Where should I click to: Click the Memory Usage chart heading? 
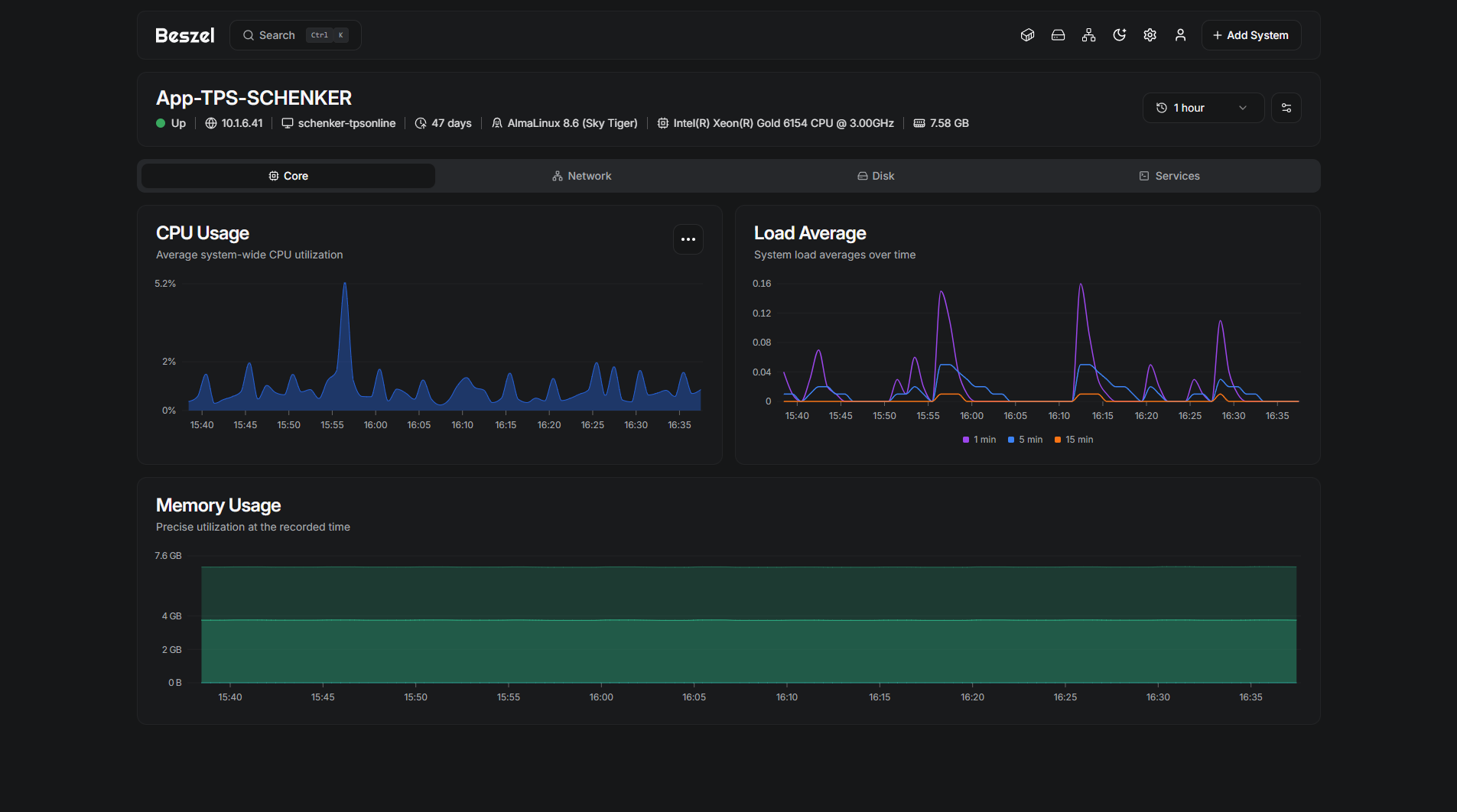pyautogui.click(x=218, y=505)
